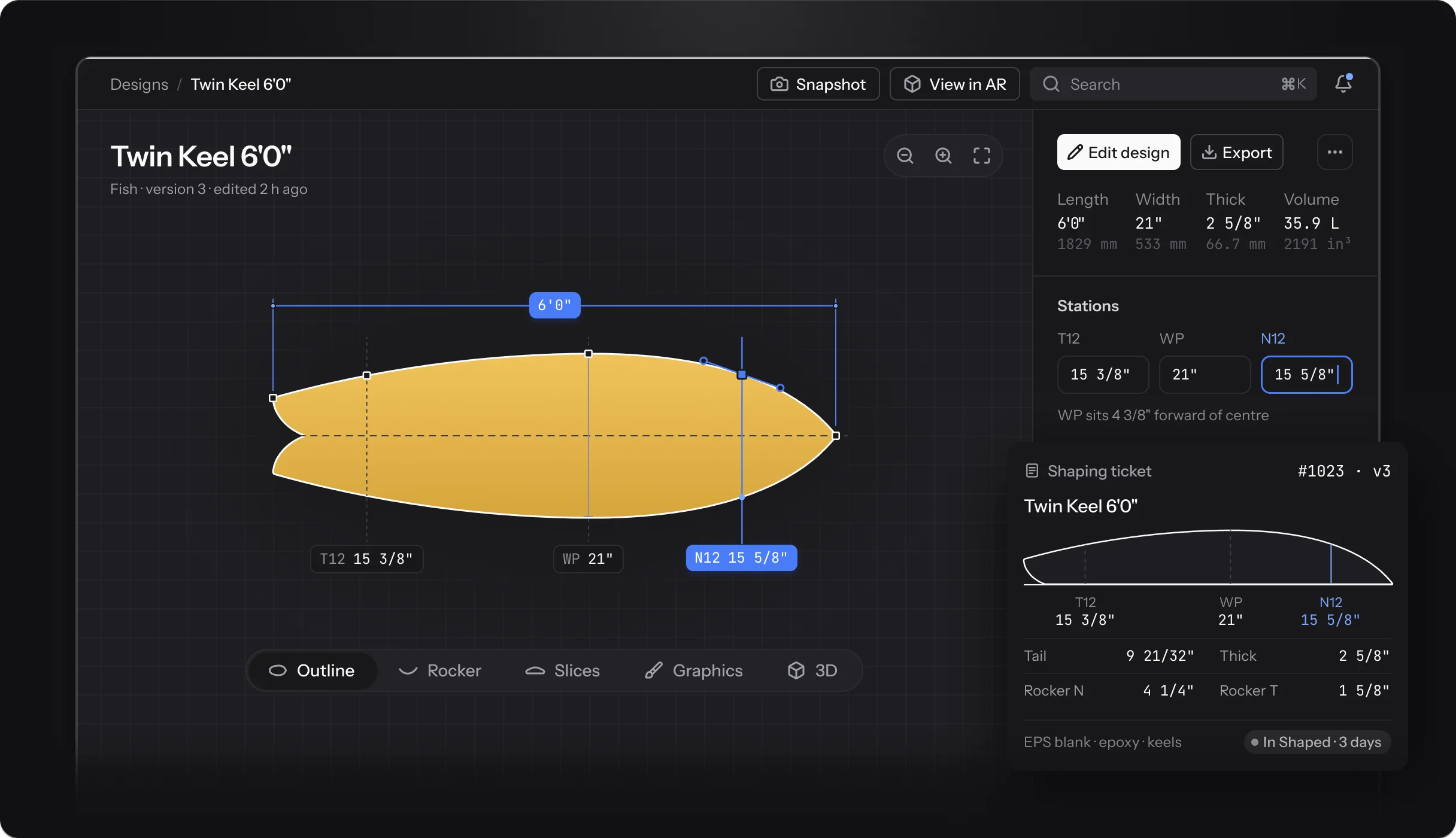Image resolution: width=1456 pixels, height=838 pixels.
Task: Click the right bezier handle near N12
Action: pyautogui.click(x=780, y=388)
